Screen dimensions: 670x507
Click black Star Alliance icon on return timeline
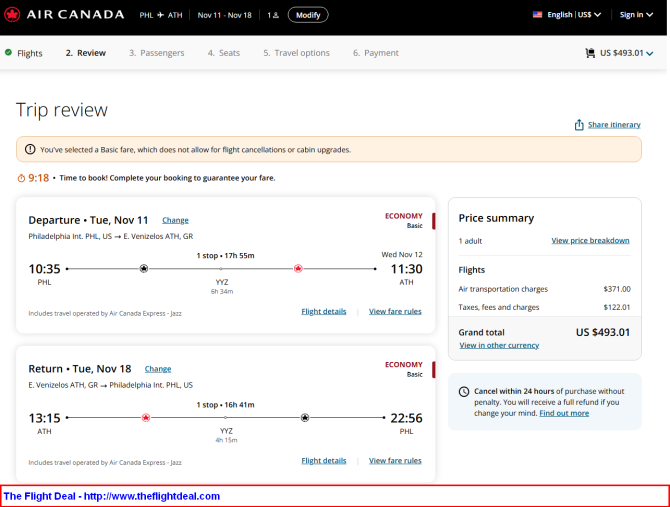click(x=305, y=418)
